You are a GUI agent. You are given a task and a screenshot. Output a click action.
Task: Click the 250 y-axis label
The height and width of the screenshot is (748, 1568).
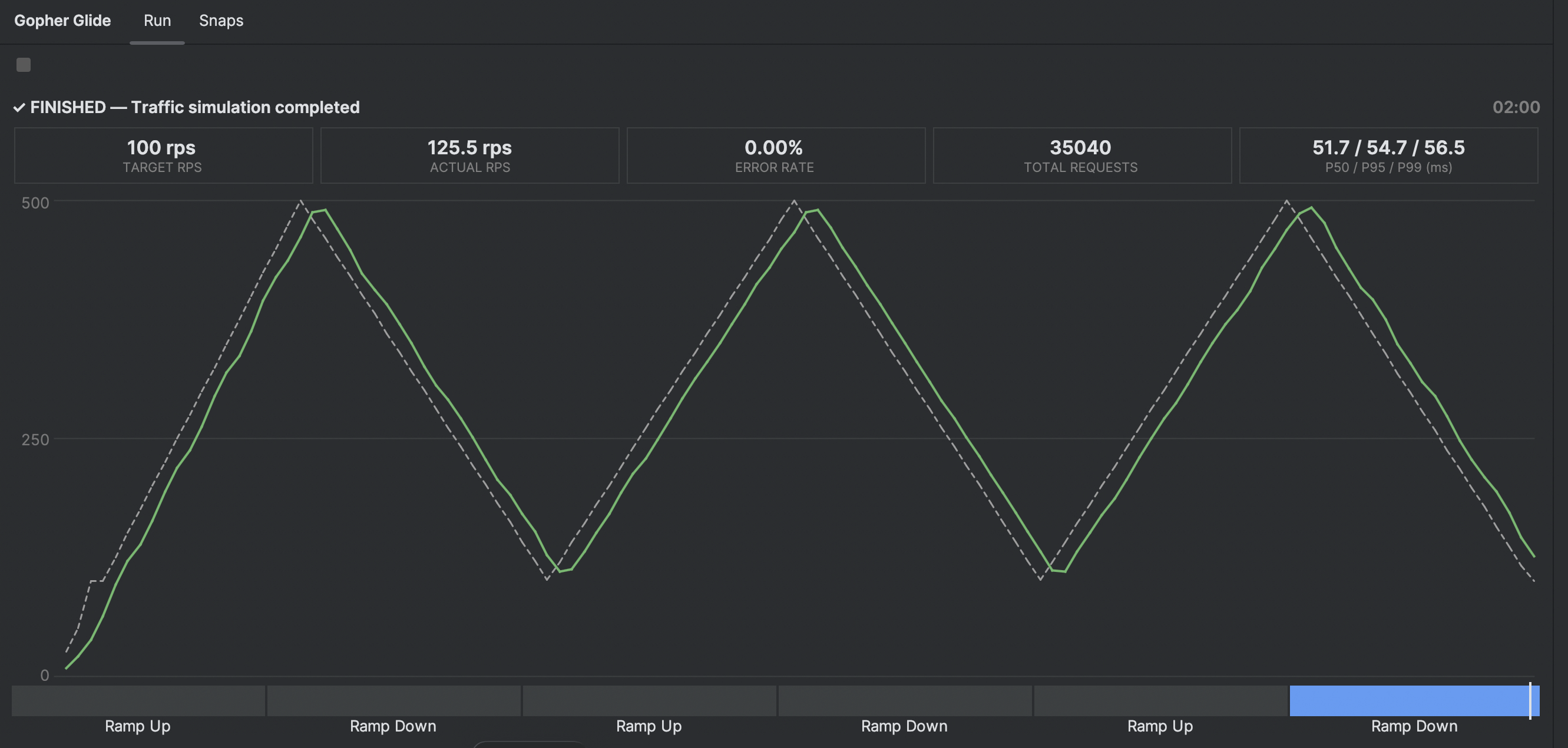tap(35, 439)
